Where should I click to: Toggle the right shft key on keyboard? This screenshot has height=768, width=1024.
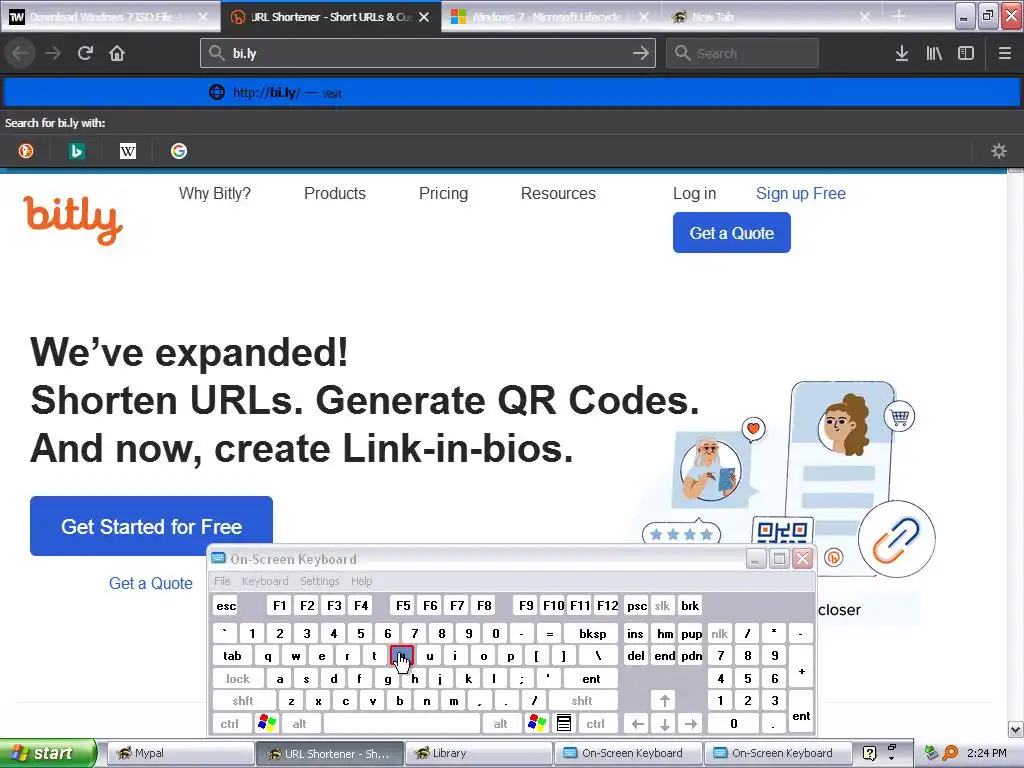point(582,701)
